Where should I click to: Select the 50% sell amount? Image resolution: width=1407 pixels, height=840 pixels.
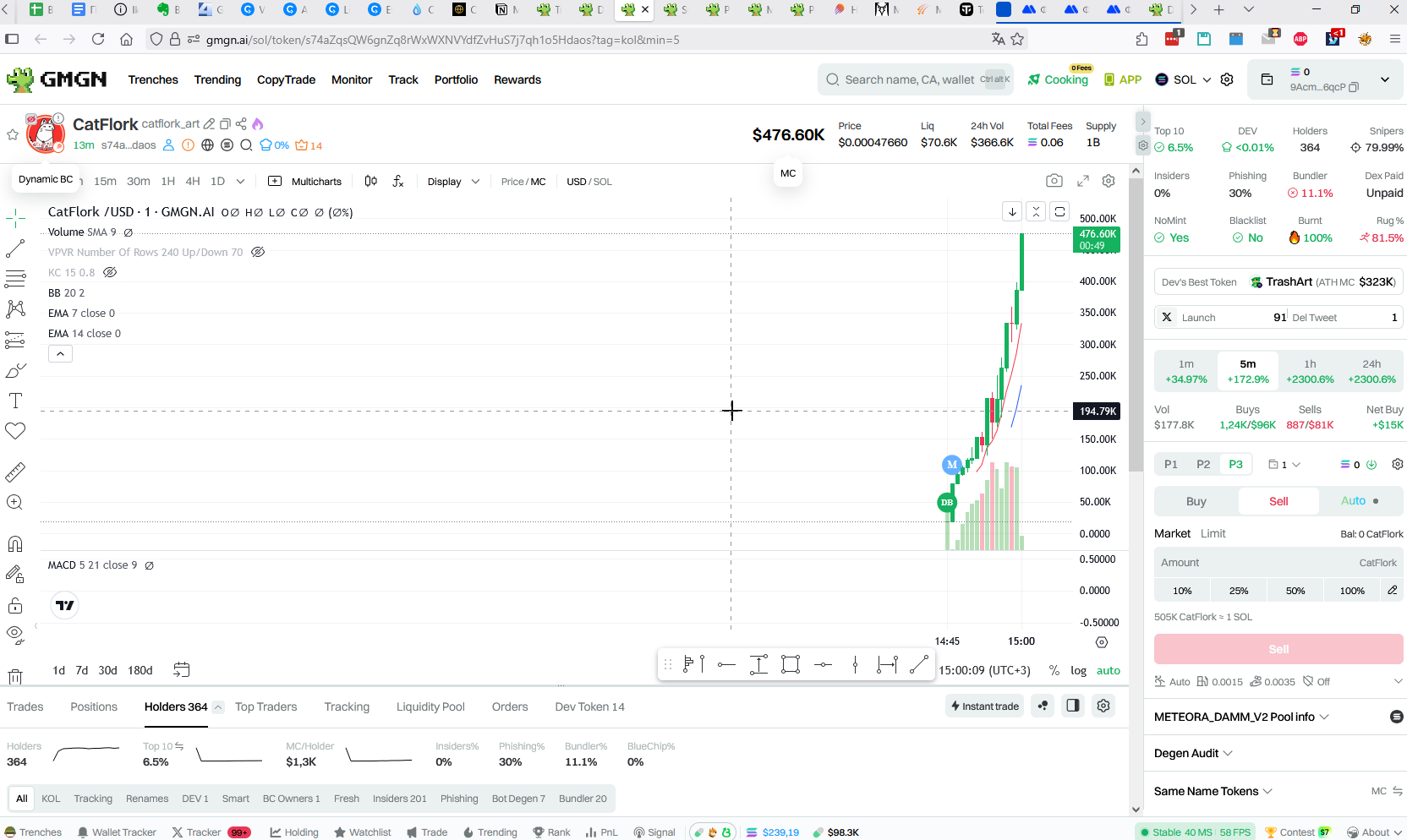pos(1295,591)
